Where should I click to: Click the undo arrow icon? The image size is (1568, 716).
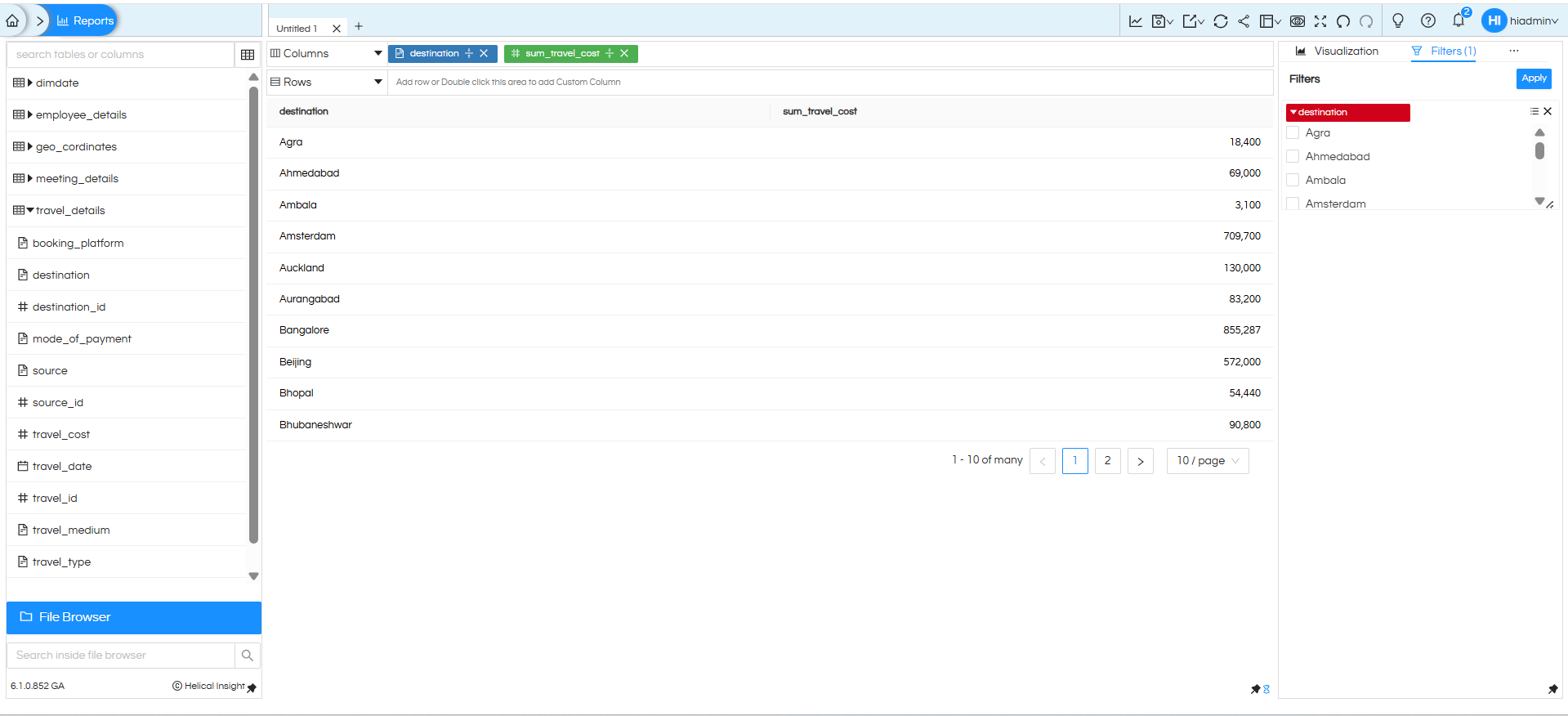coord(1343,21)
